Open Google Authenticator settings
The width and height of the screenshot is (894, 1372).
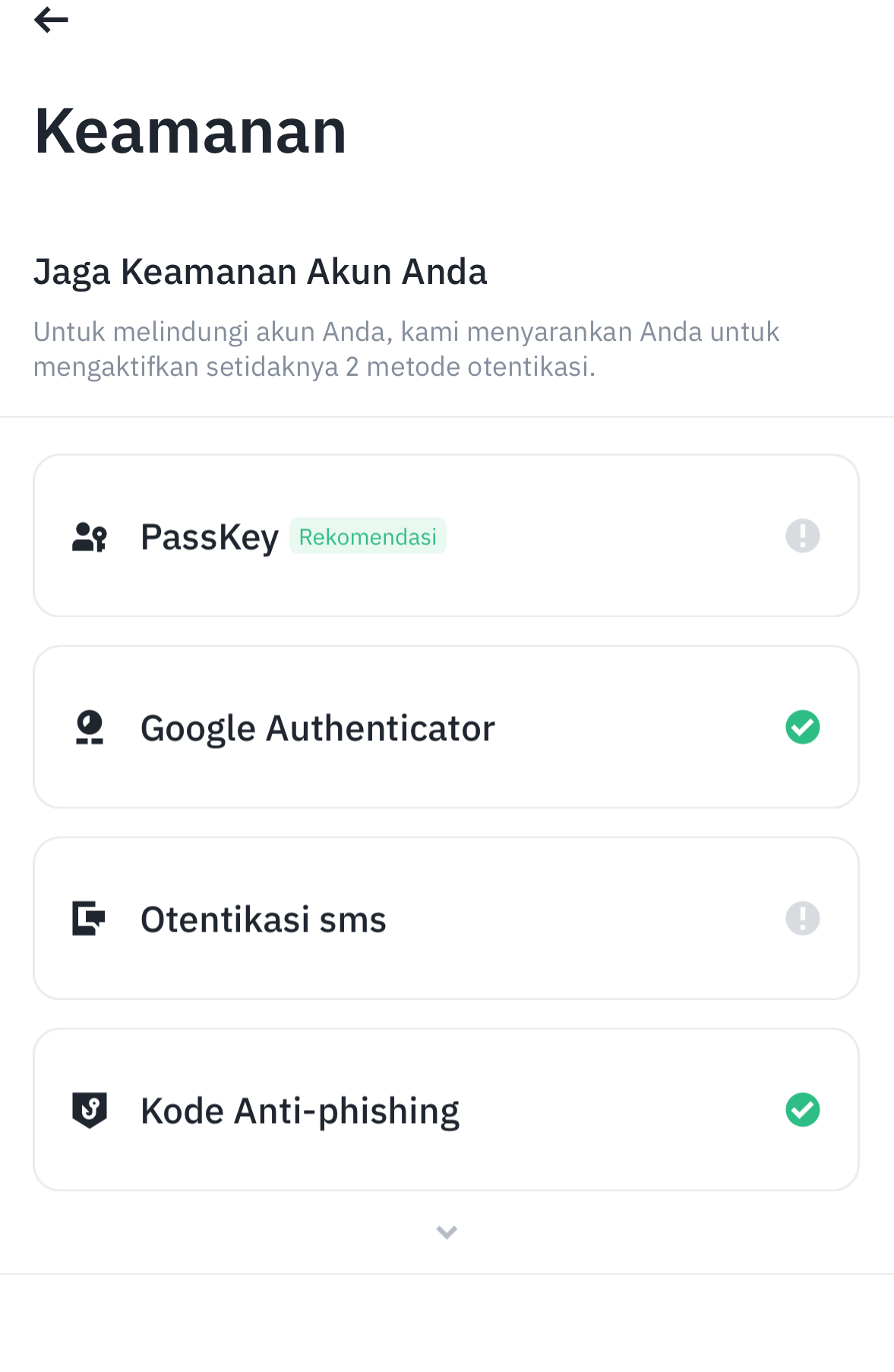click(447, 727)
